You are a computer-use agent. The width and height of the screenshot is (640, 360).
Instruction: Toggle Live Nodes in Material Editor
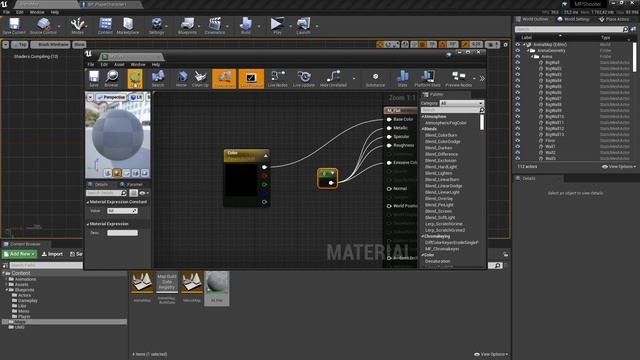pos(278,78)
